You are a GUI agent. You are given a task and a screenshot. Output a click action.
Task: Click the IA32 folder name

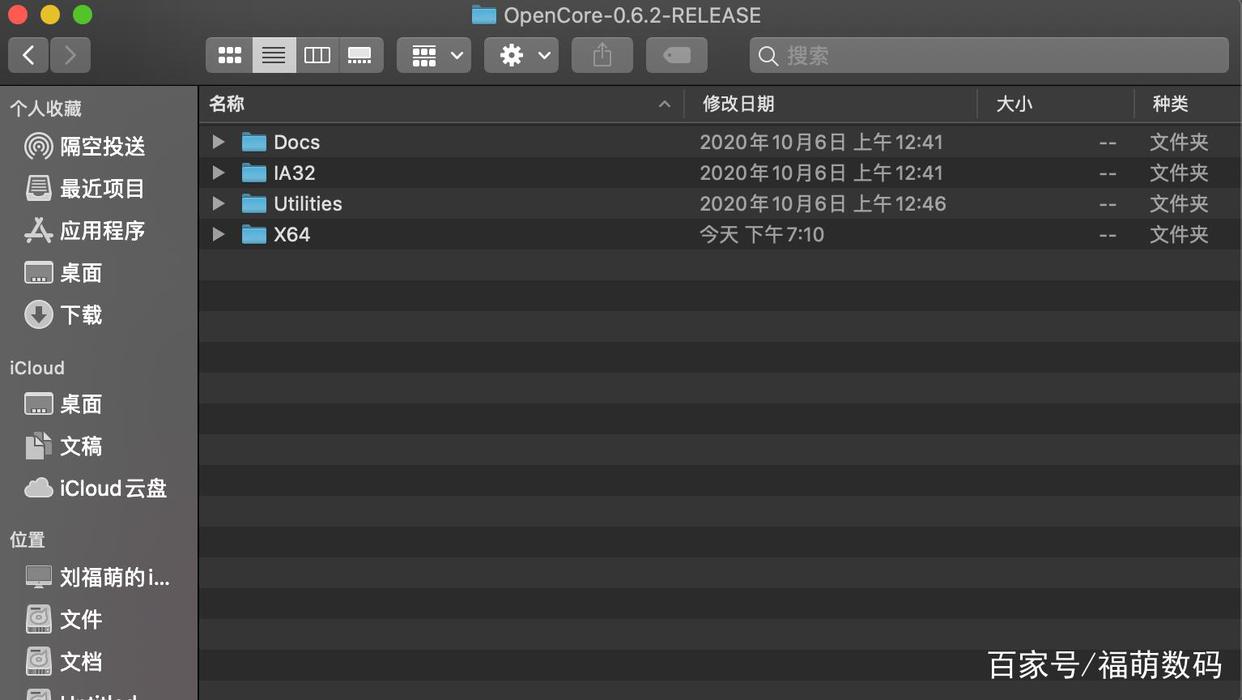click(x=294, y=173)
